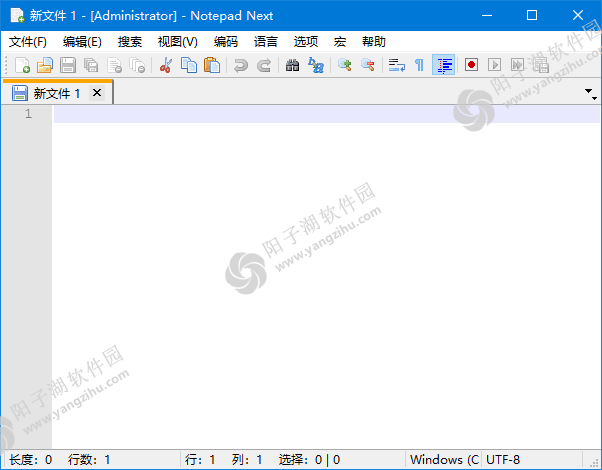The width and height of the screenshot is (602, 470).
Task: Zoom in with magnifier plus icon
Action: 344,65
